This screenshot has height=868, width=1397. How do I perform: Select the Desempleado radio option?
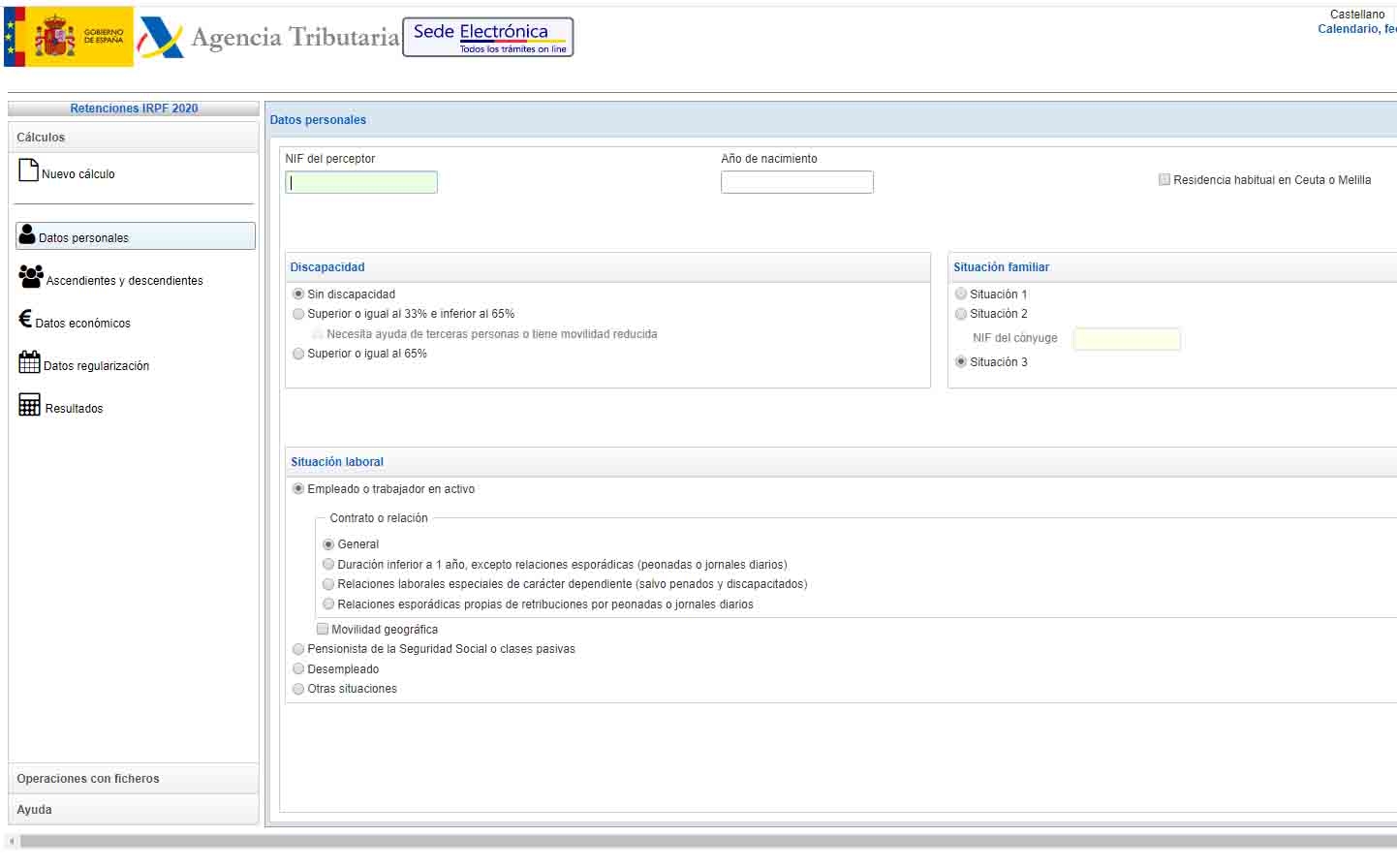point(298,669)
